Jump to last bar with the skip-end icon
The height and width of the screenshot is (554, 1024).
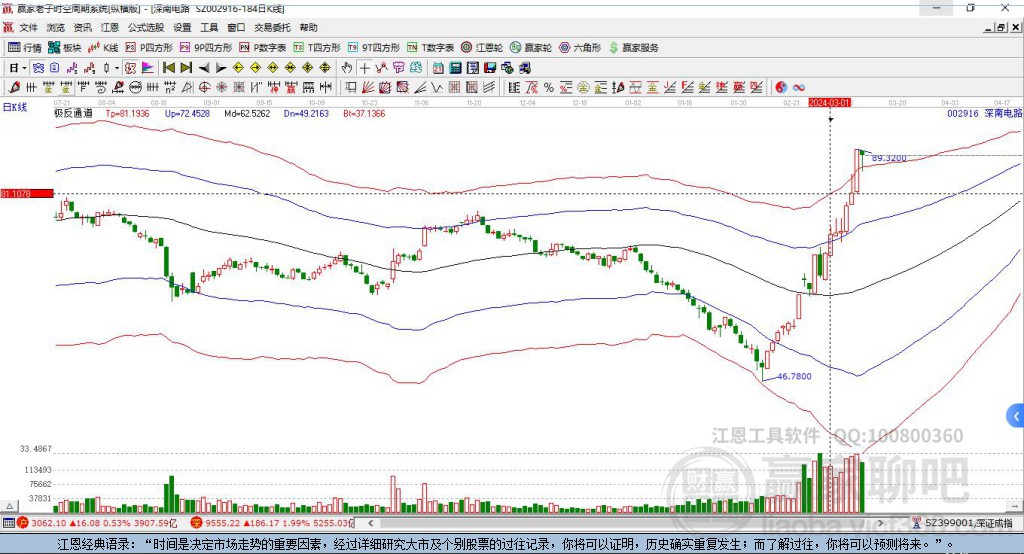[186, 67]
